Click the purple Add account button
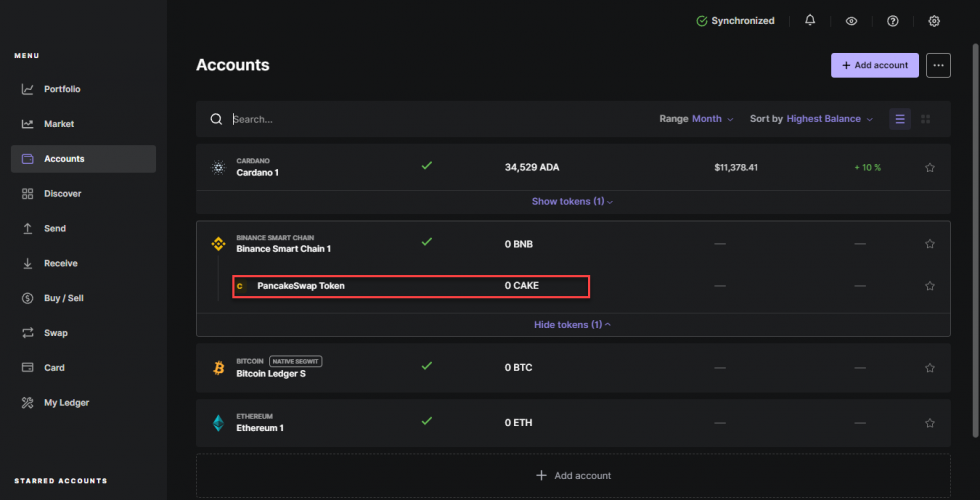This screenshot has width=980, height=500. (x=874, y=65)
